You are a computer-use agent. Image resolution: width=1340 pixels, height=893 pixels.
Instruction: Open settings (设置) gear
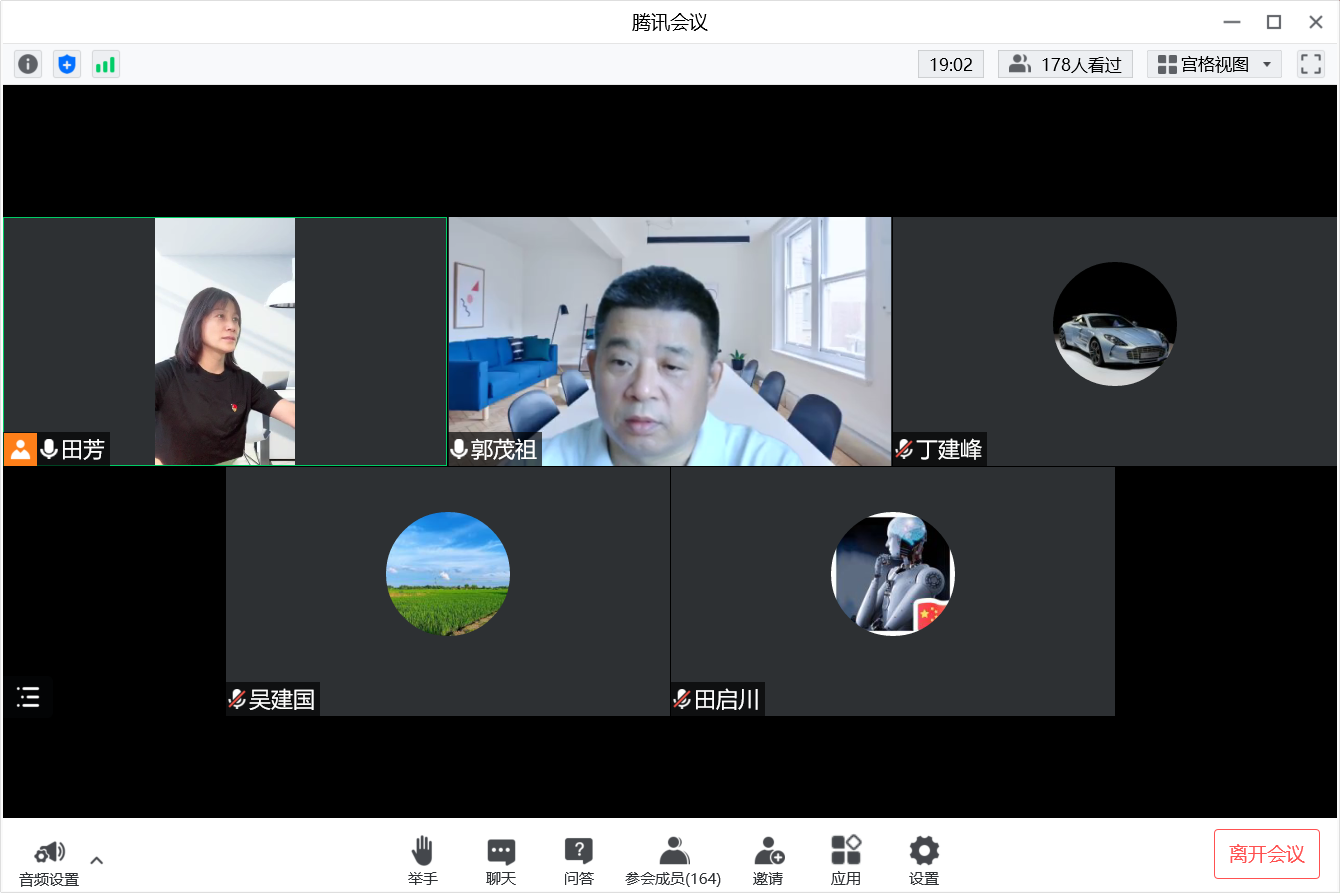click(924, 861)
